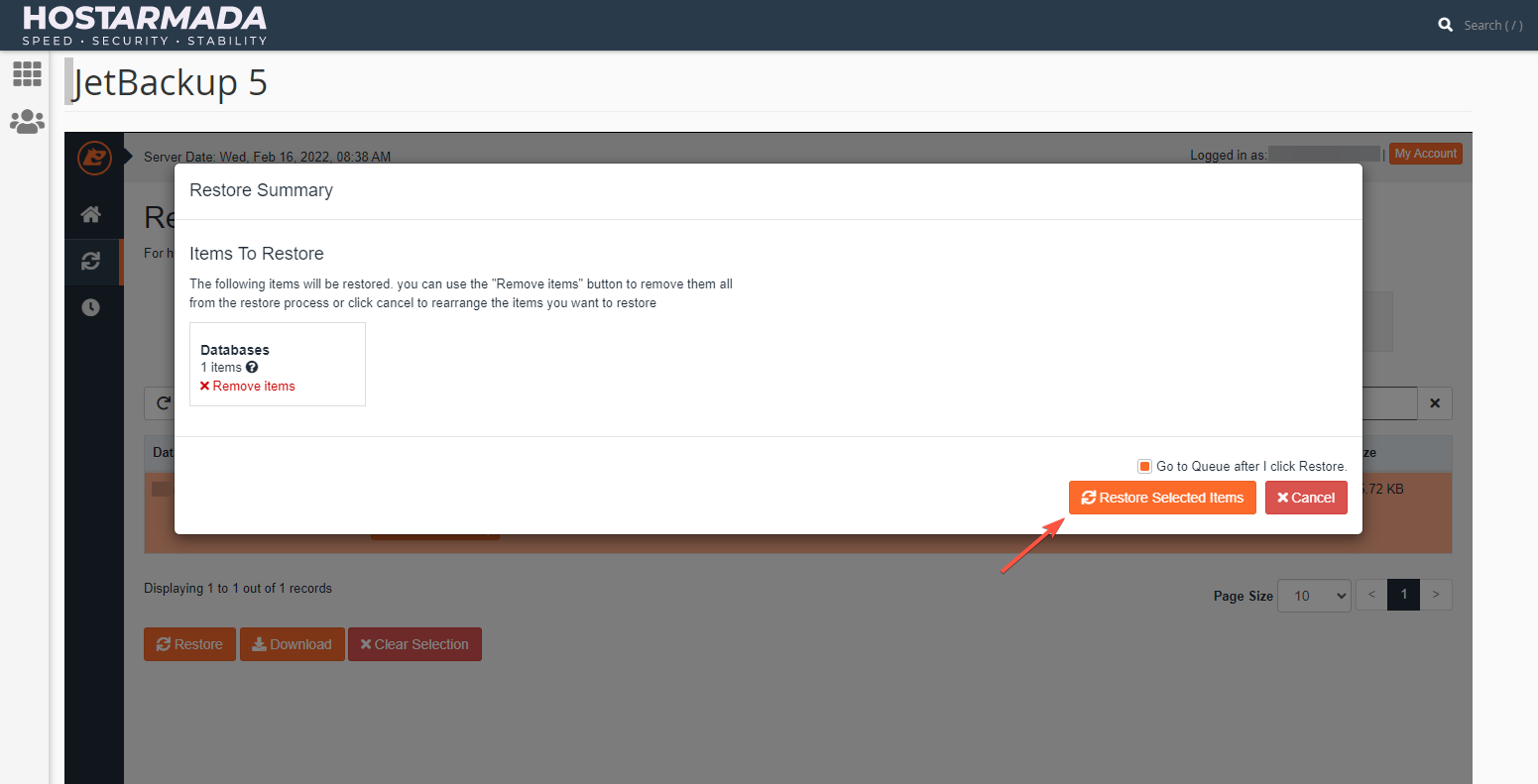
Task: Open the user manager people icon
Action: click(x=27, y=122)
